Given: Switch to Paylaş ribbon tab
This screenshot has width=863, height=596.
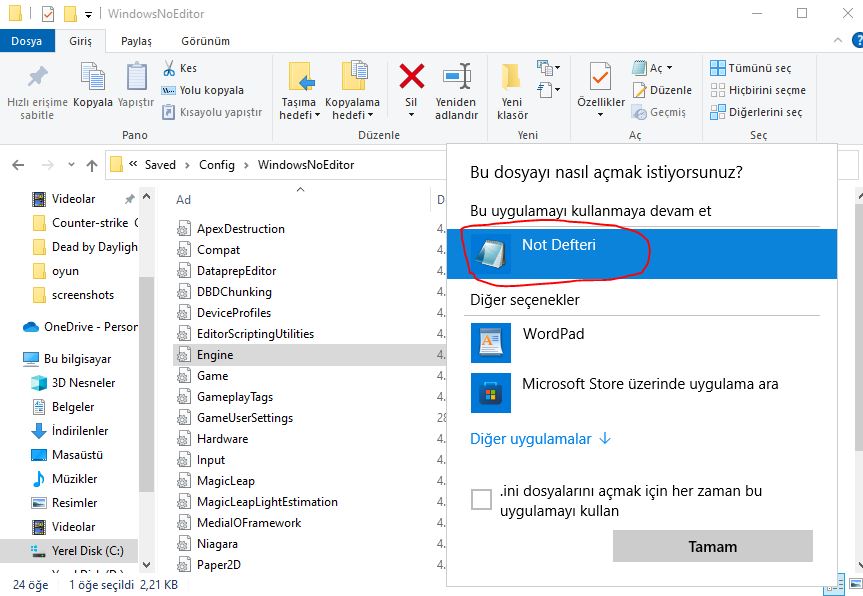Looking at the screenshot, I should tap(136, 41).
